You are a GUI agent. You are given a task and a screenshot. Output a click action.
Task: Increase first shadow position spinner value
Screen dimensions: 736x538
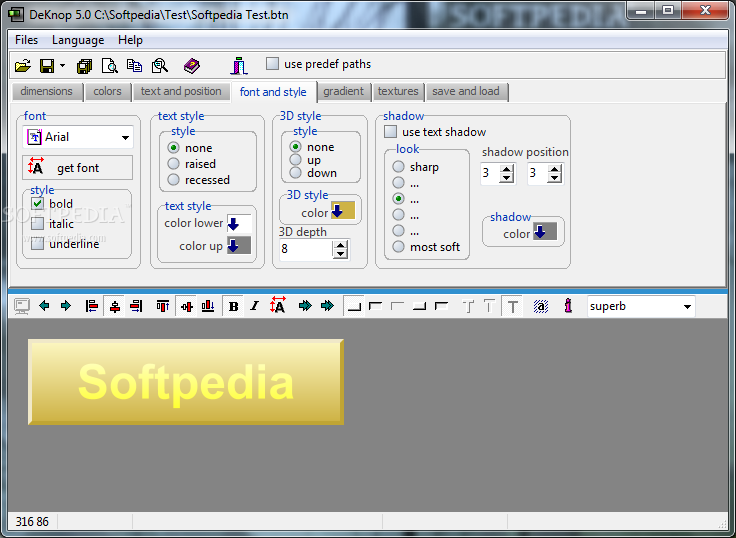pyautogui.click(x=506, y=169)
